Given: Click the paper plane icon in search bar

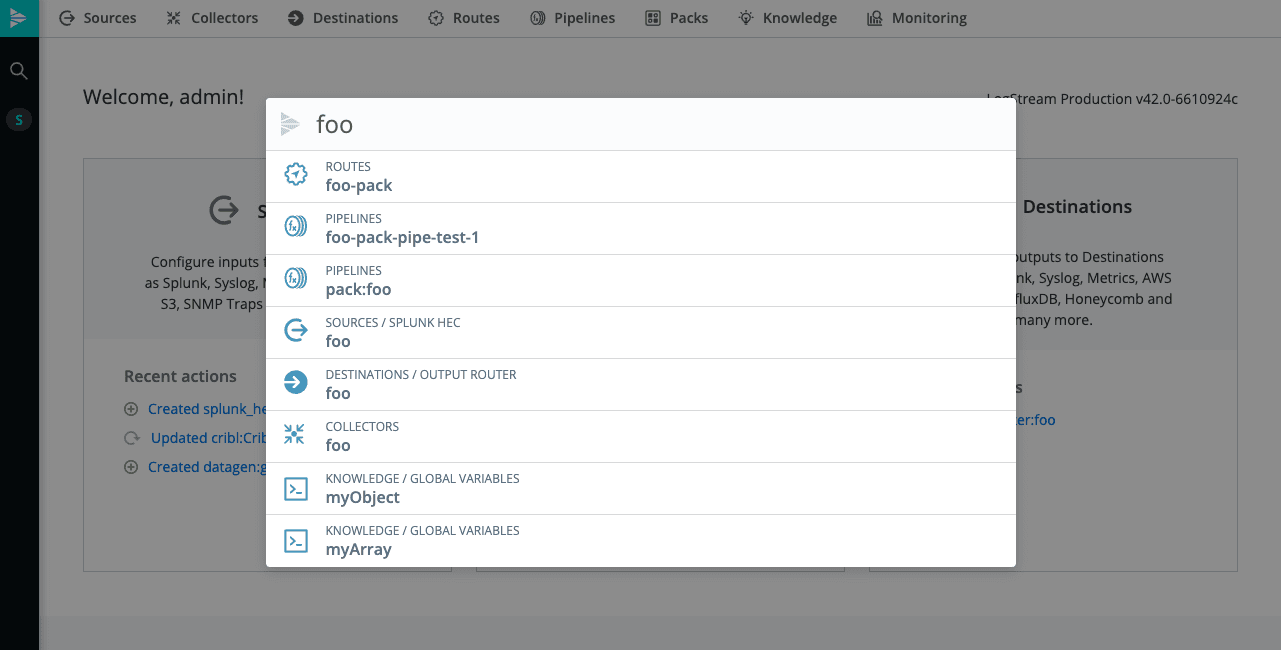Looking at the screenshot, I should pos(290,124).
